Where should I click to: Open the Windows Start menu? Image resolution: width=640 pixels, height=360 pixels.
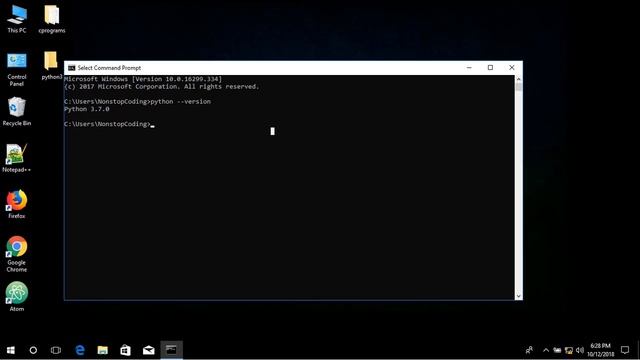click(11, 350)
